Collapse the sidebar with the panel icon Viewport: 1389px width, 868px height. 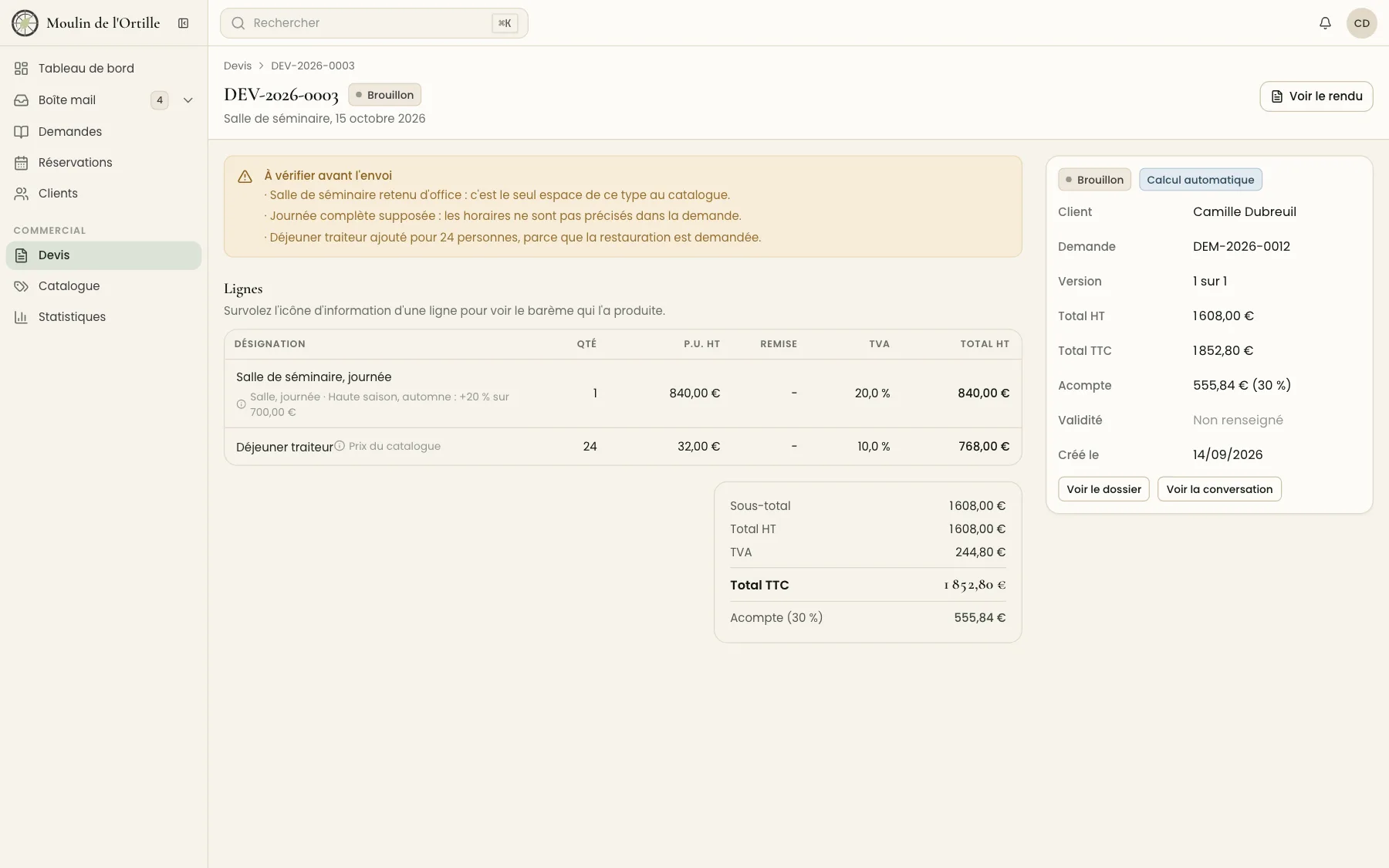(x=184, y=23)
